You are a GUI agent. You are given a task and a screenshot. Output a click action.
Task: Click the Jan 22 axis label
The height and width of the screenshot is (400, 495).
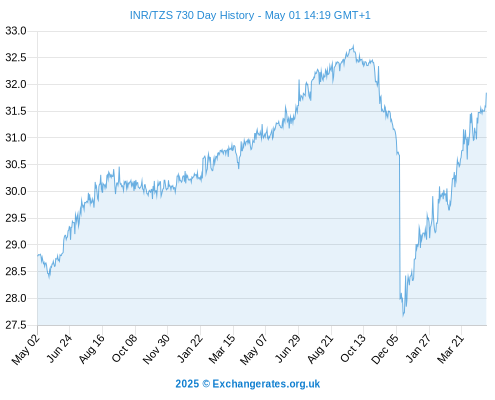click(x=190, y=348)
